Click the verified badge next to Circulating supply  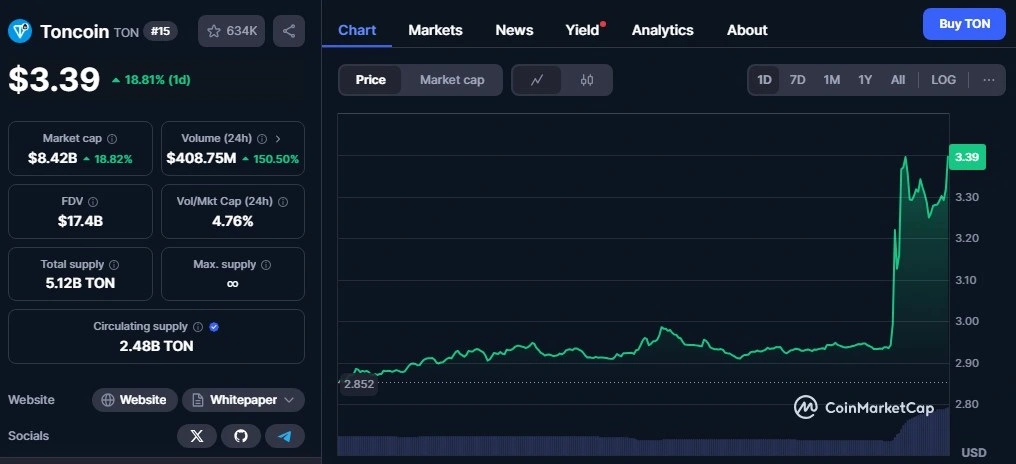(x=214, y=327)
